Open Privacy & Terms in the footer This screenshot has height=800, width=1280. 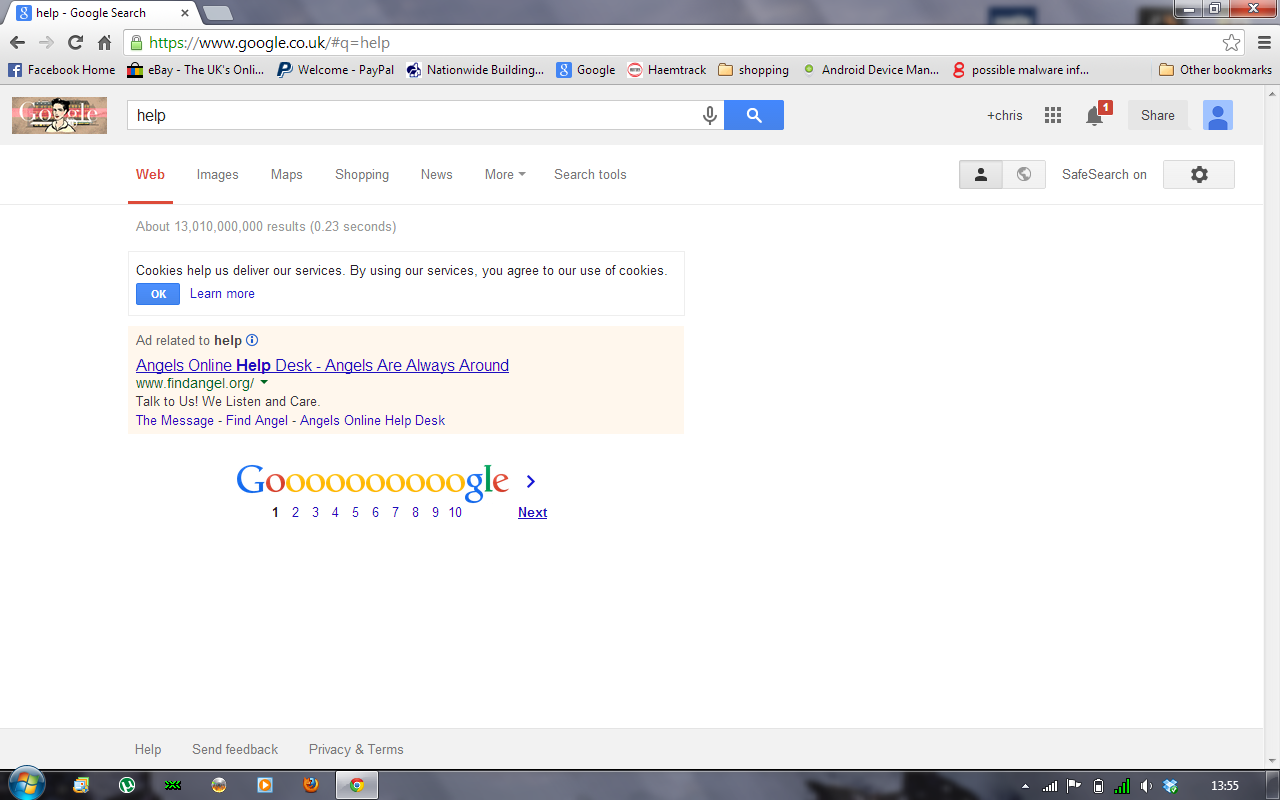(356, 749)
